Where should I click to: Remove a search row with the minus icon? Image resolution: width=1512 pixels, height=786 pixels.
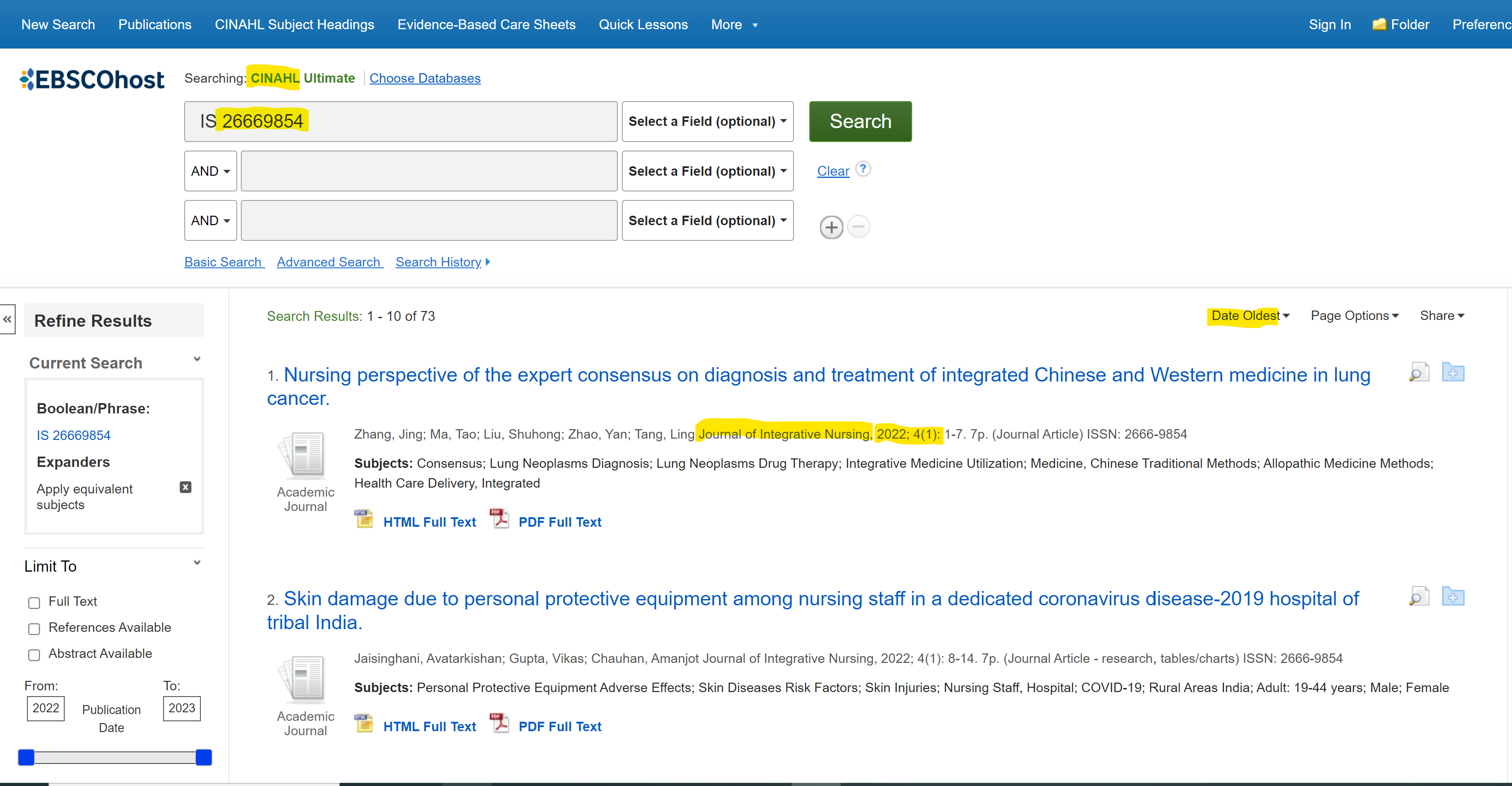[859, 226]
